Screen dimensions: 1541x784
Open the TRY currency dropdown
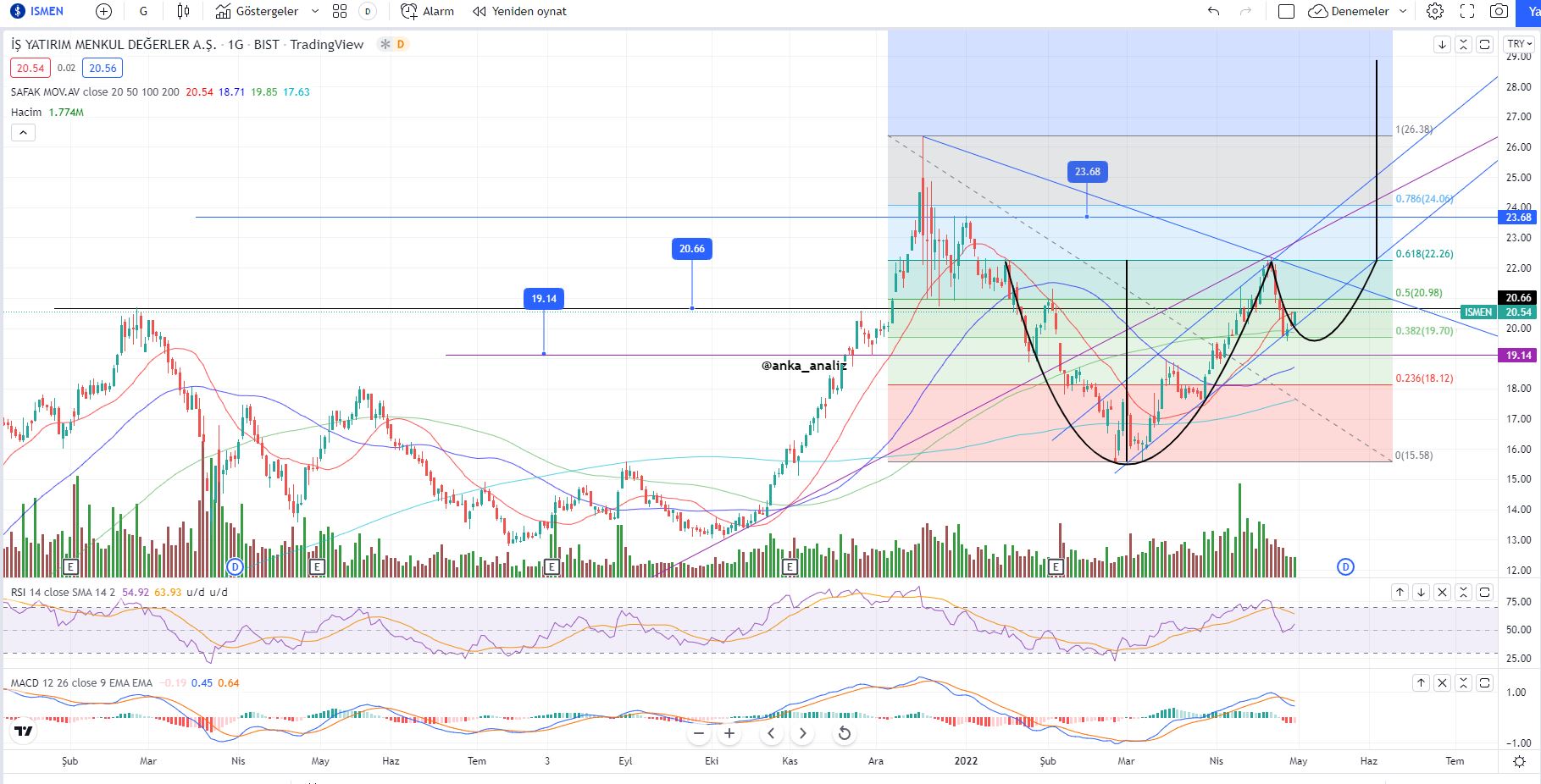tap(1516, 44)
